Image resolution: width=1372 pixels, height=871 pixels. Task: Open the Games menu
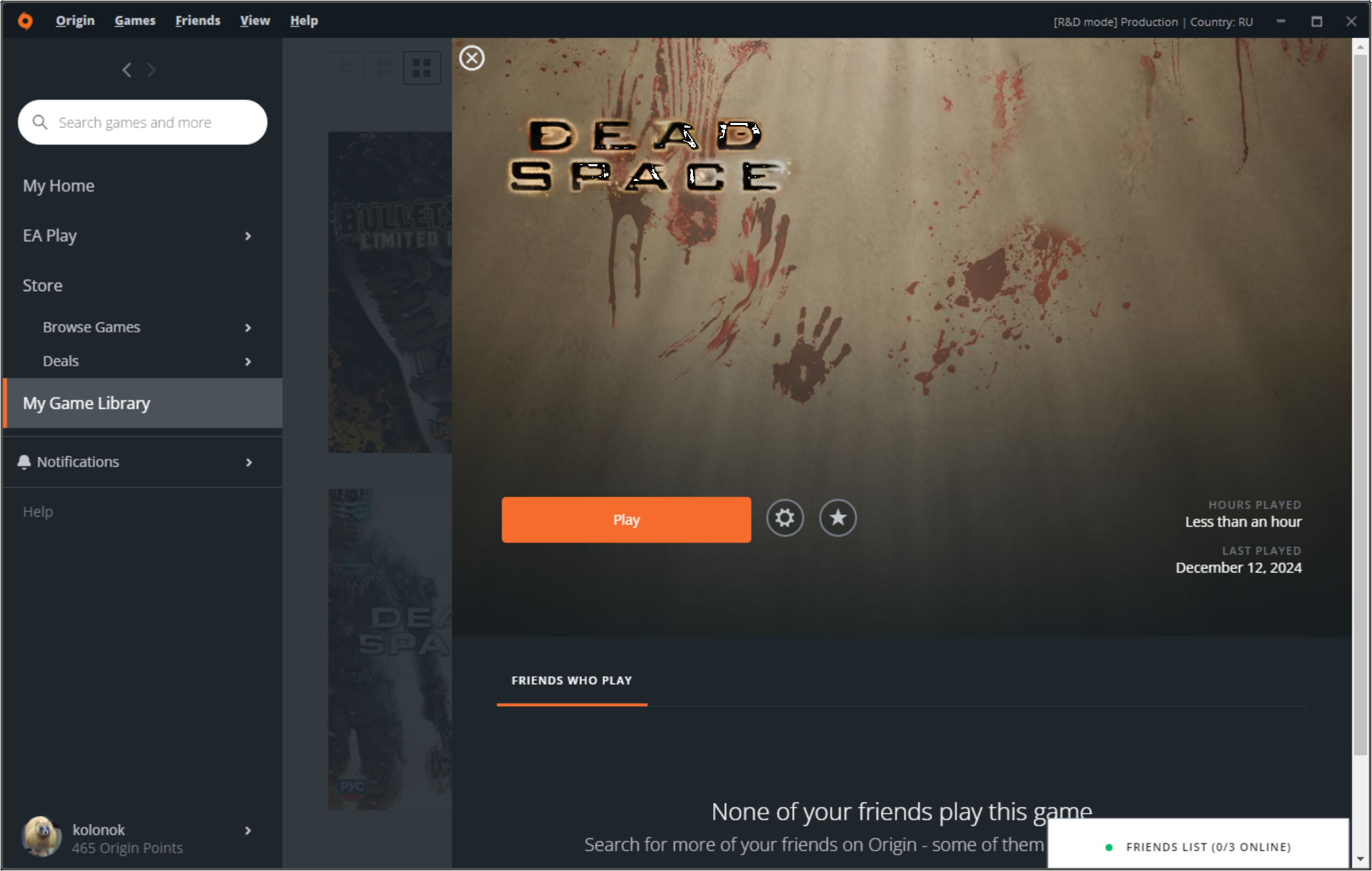pyautogui.click(x=134, y=21)
